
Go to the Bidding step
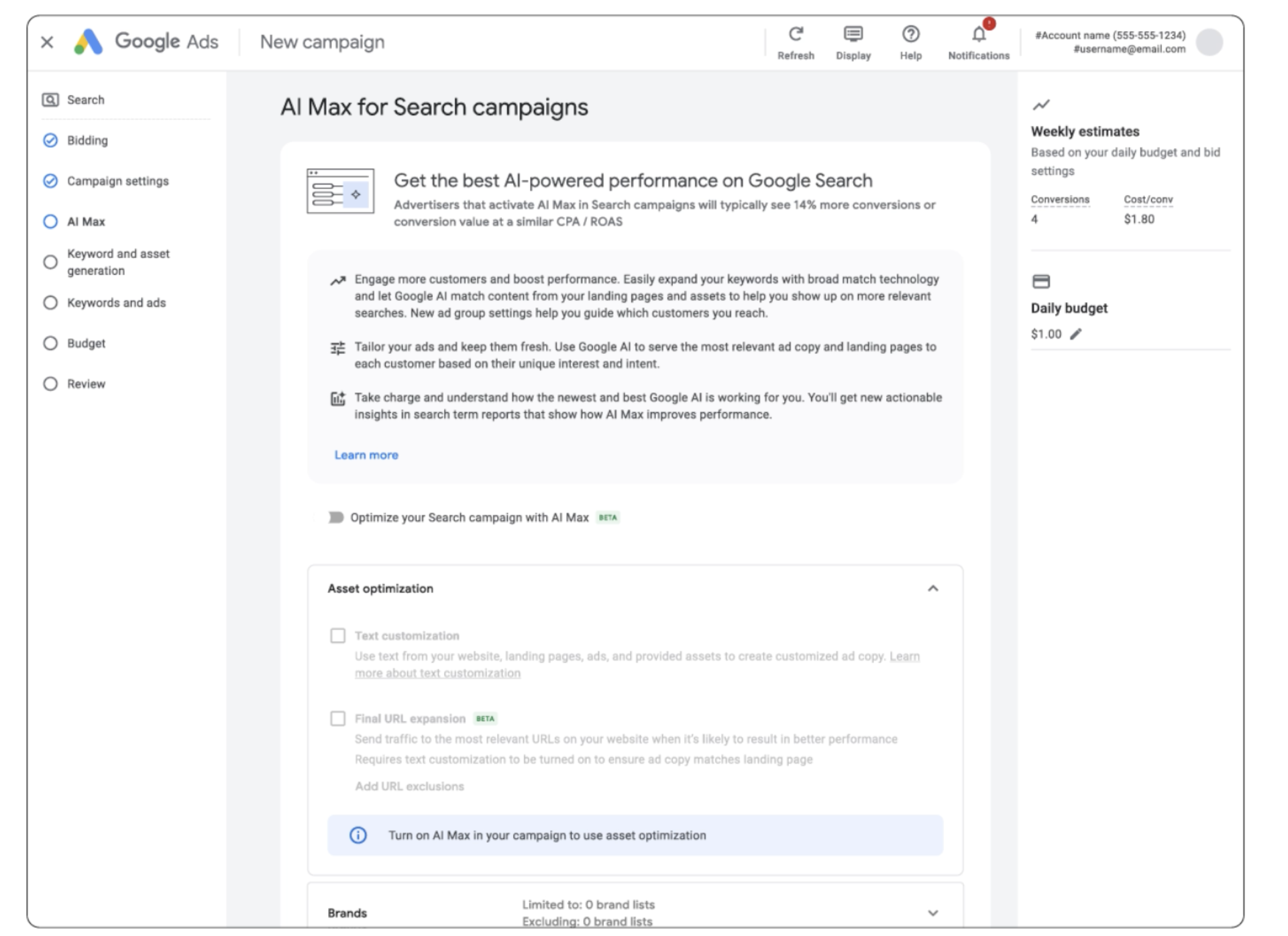click(75, 140)
